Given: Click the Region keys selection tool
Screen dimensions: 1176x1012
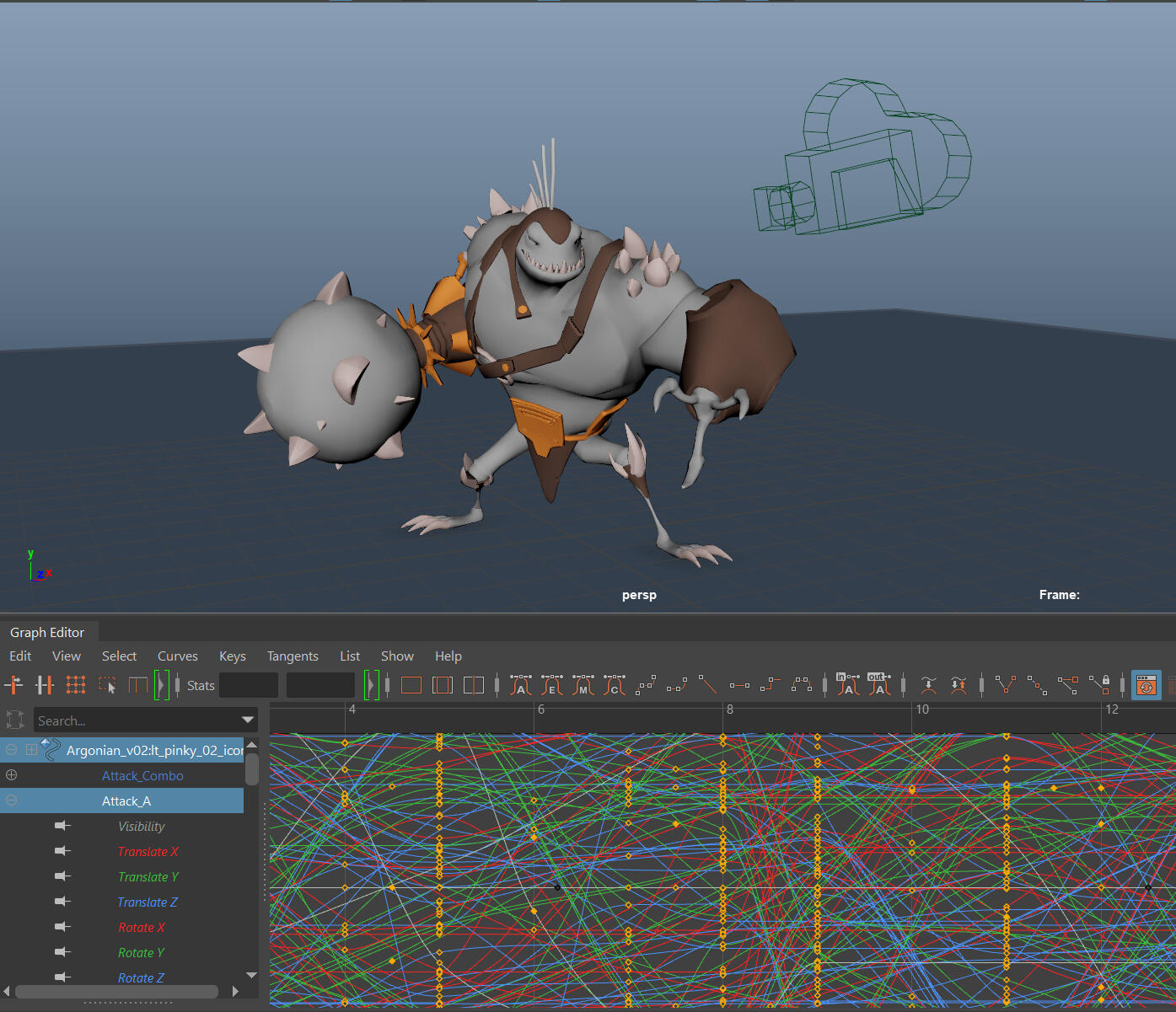Looking at the screenshot, I should click(107, 685).
